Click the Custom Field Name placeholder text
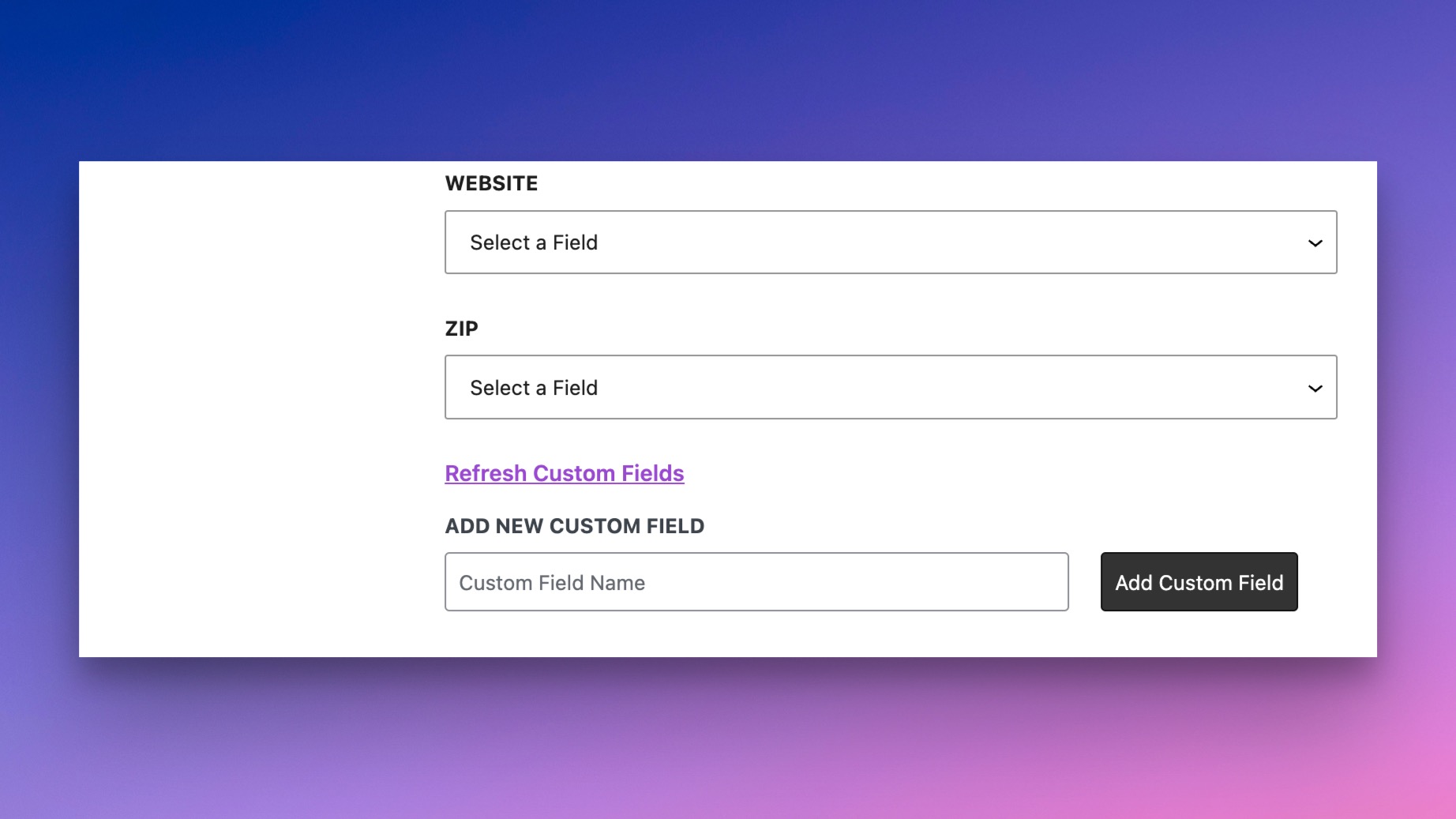1456x819 pixels. (x=552, y=583)
